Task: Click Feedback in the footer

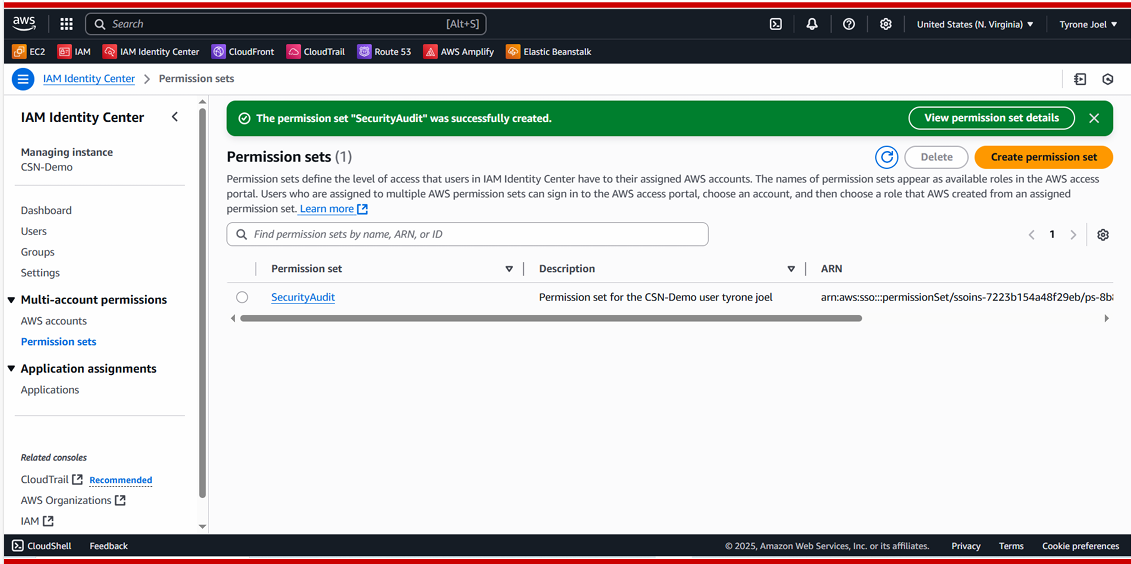Action: click(108, 546)
